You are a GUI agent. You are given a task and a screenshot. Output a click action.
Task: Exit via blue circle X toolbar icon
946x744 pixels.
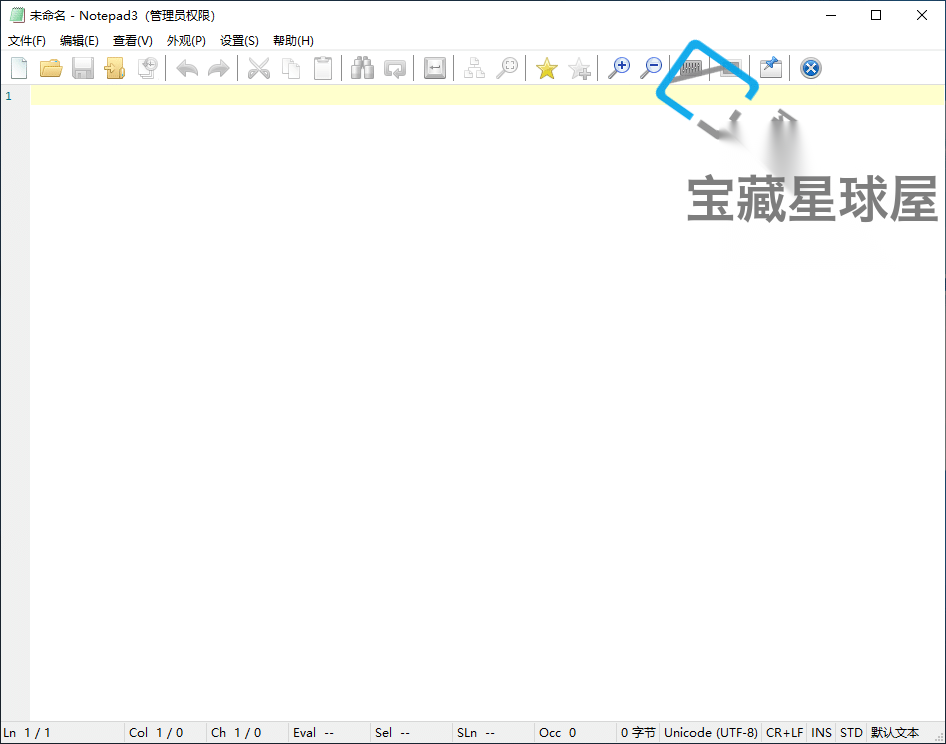[811, 68]
